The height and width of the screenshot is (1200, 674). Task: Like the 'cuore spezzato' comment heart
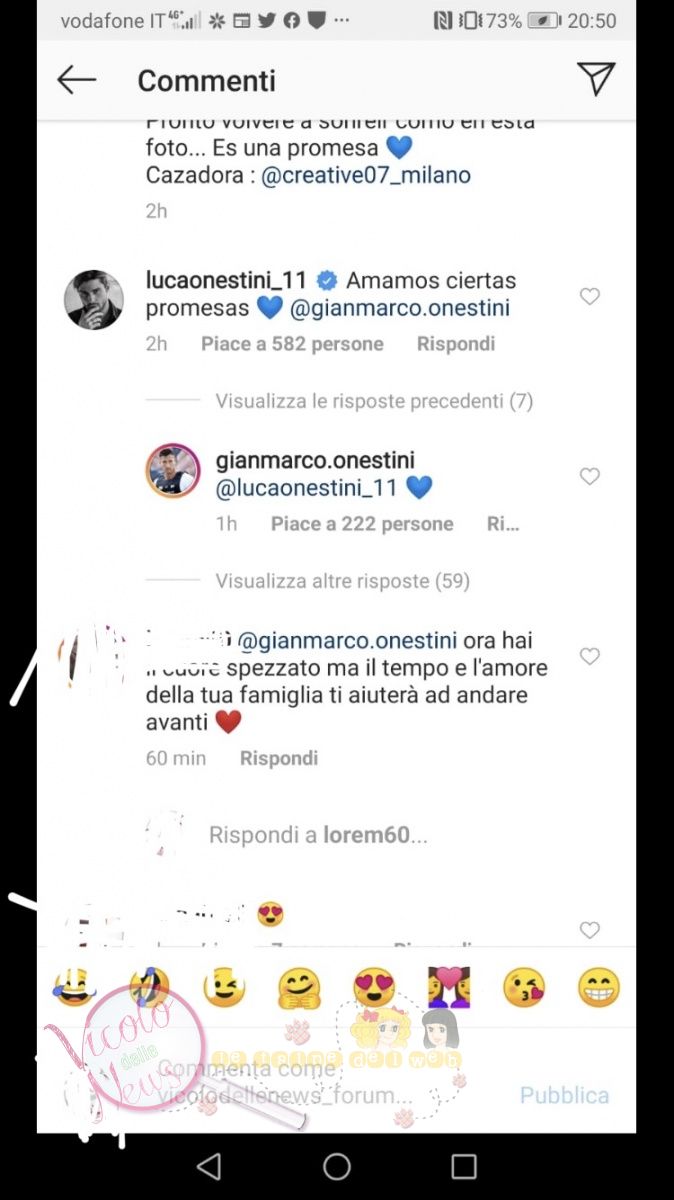[590, 656]
